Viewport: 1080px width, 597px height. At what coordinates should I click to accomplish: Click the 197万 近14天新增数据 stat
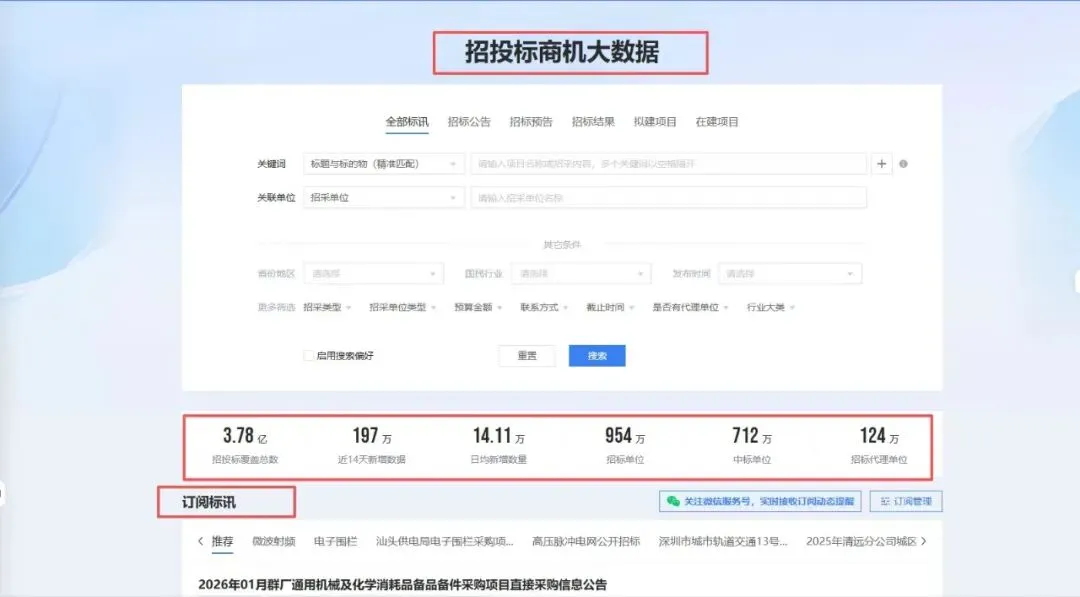coord(372,446)
